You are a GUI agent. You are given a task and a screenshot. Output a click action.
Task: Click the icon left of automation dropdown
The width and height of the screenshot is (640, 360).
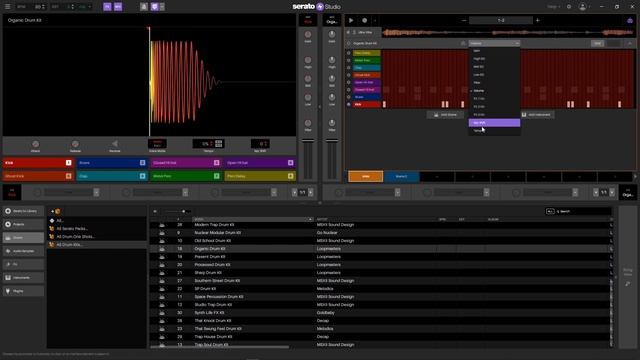pos(463,43)
